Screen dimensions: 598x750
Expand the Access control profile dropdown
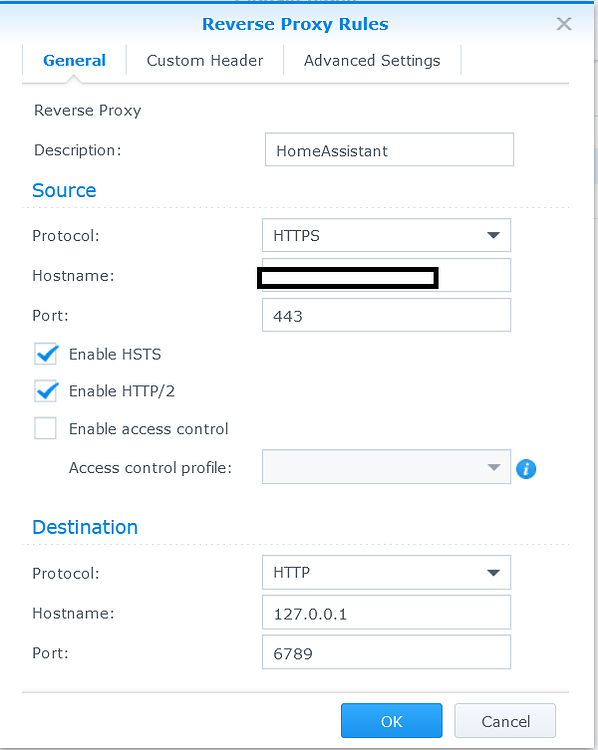(386, 467)
